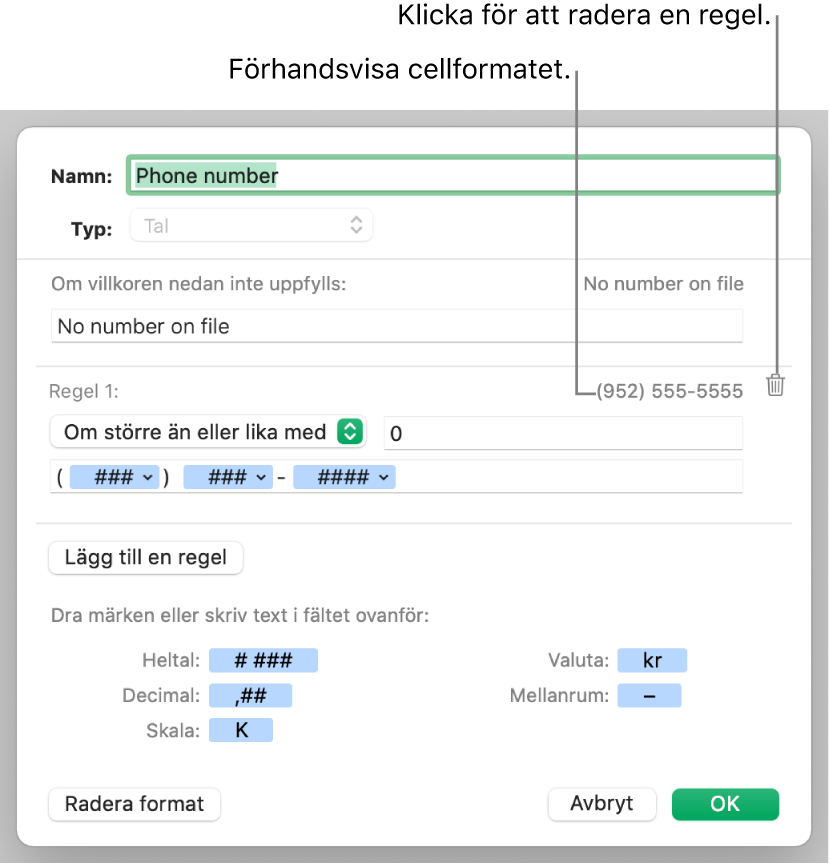Click the trash icon to delete Regel 1
The height and width of the screenshot is (865, 830).
pos(775,385)
